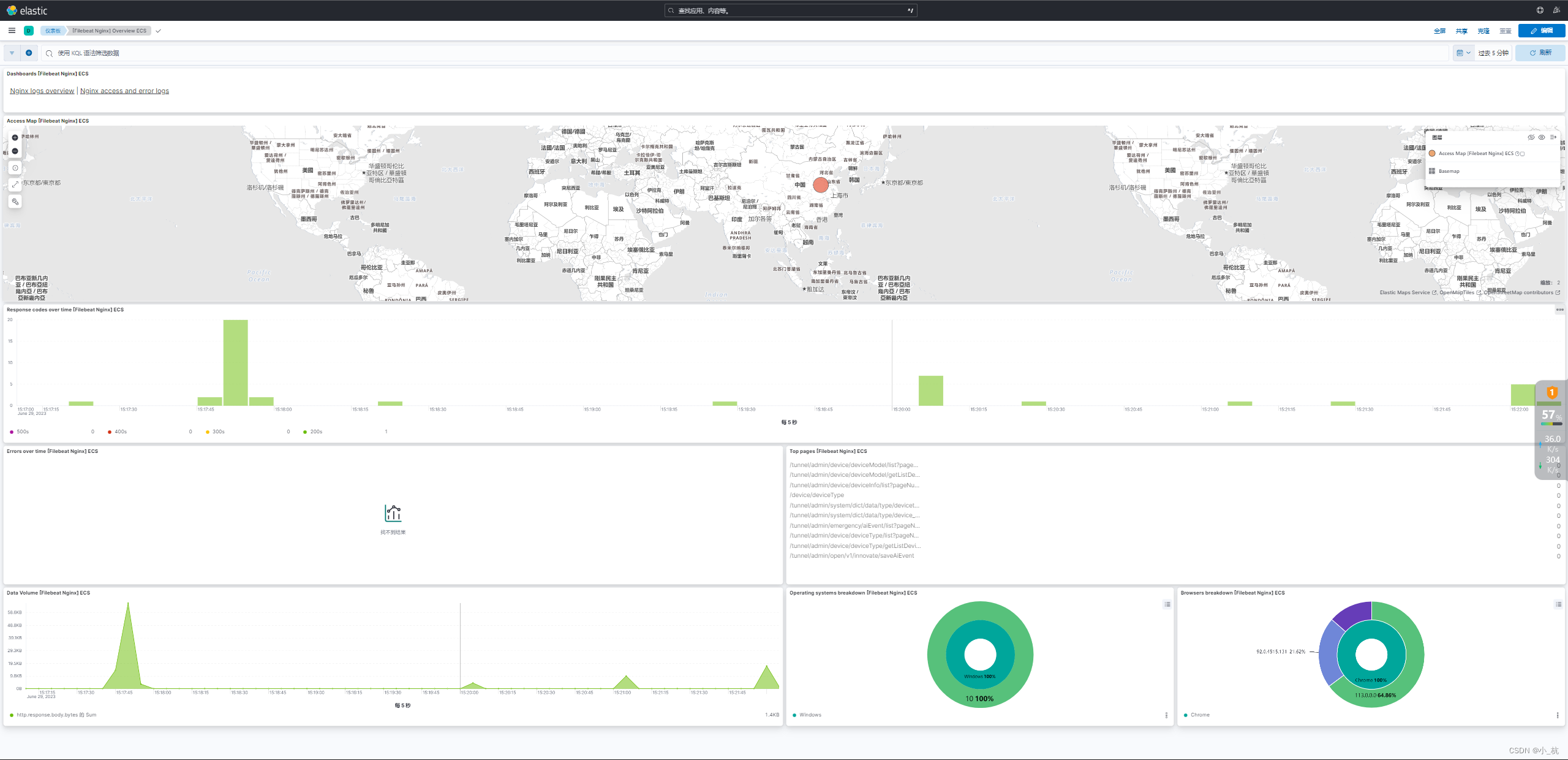Viewport: 1568px width, 760px height.
Task: Click the 重置 reset menu item
Action: [x=1506, y=31]
